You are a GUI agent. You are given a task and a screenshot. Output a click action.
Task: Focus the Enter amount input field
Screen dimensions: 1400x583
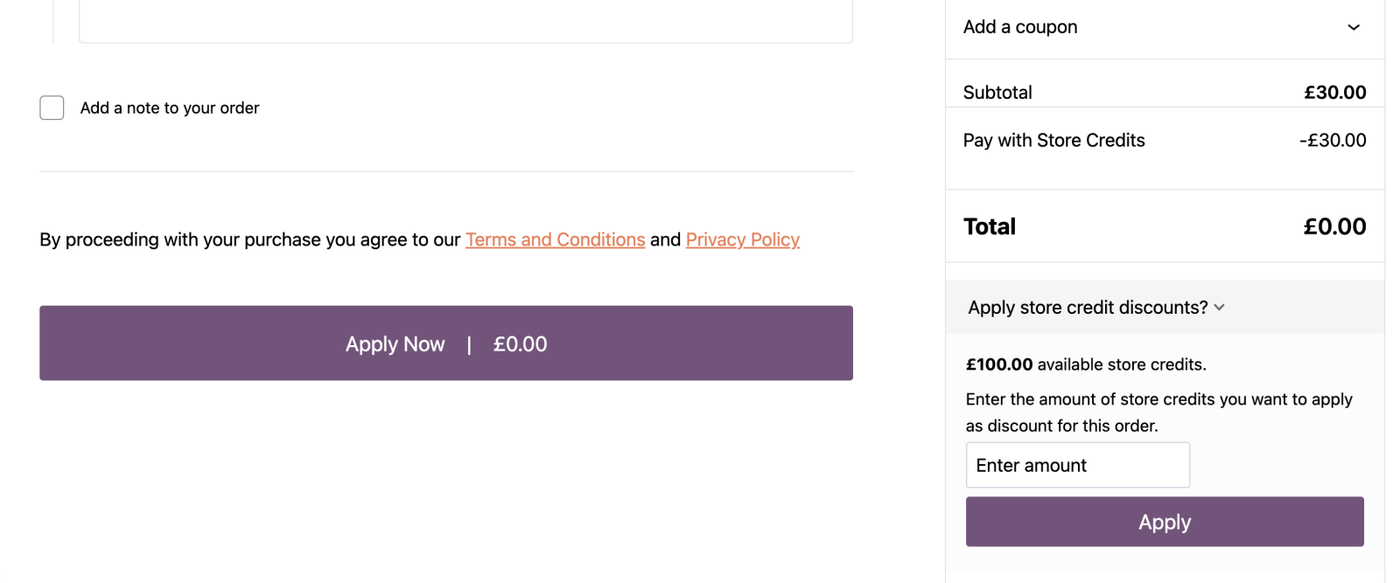pos(1077,465)
